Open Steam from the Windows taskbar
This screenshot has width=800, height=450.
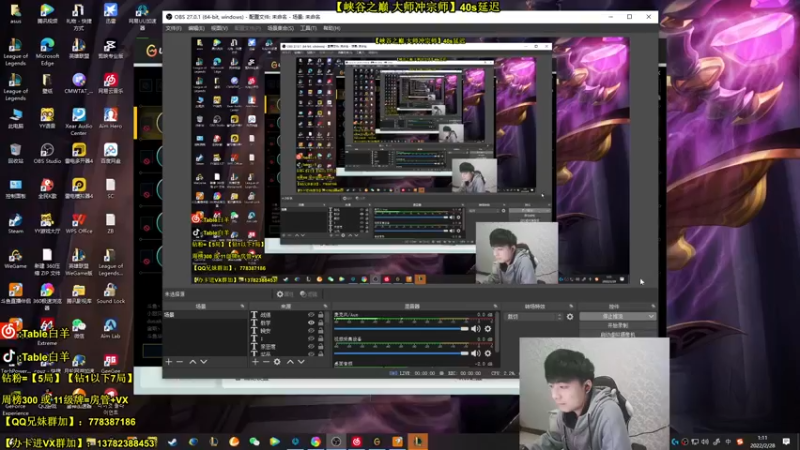172,441
